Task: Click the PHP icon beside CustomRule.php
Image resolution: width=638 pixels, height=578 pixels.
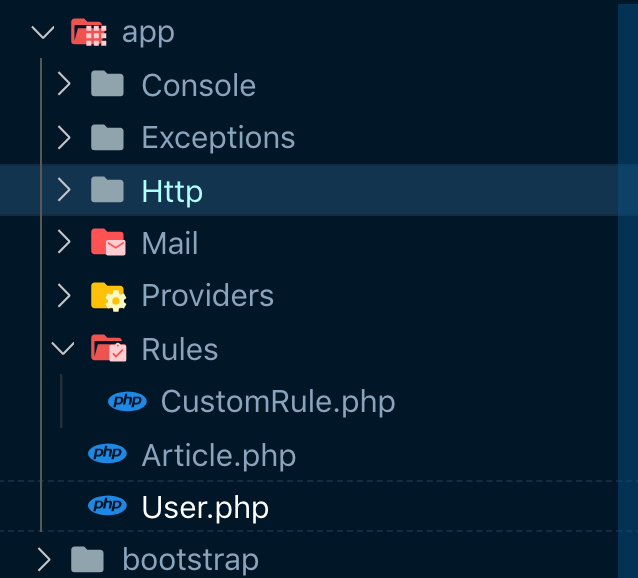Action: click(127, 402)
